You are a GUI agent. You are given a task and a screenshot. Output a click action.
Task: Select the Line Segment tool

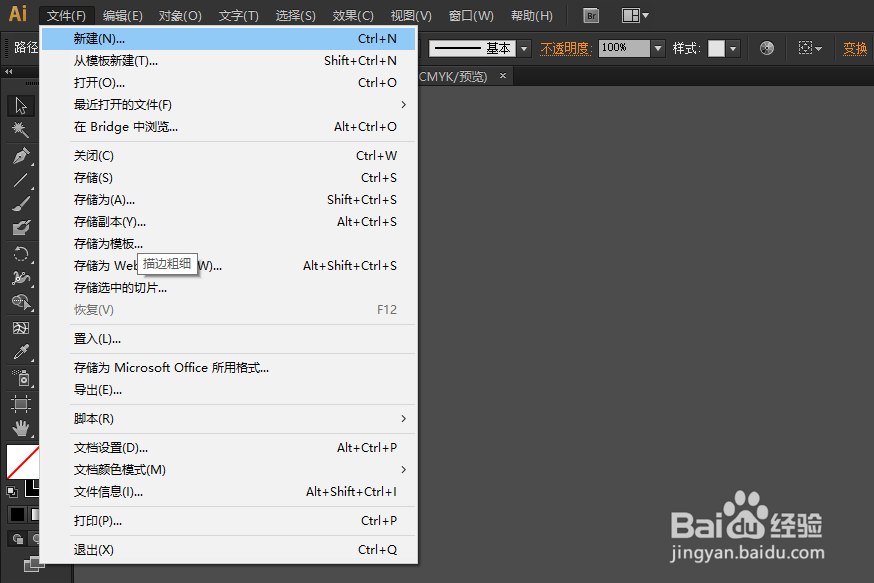21,179
